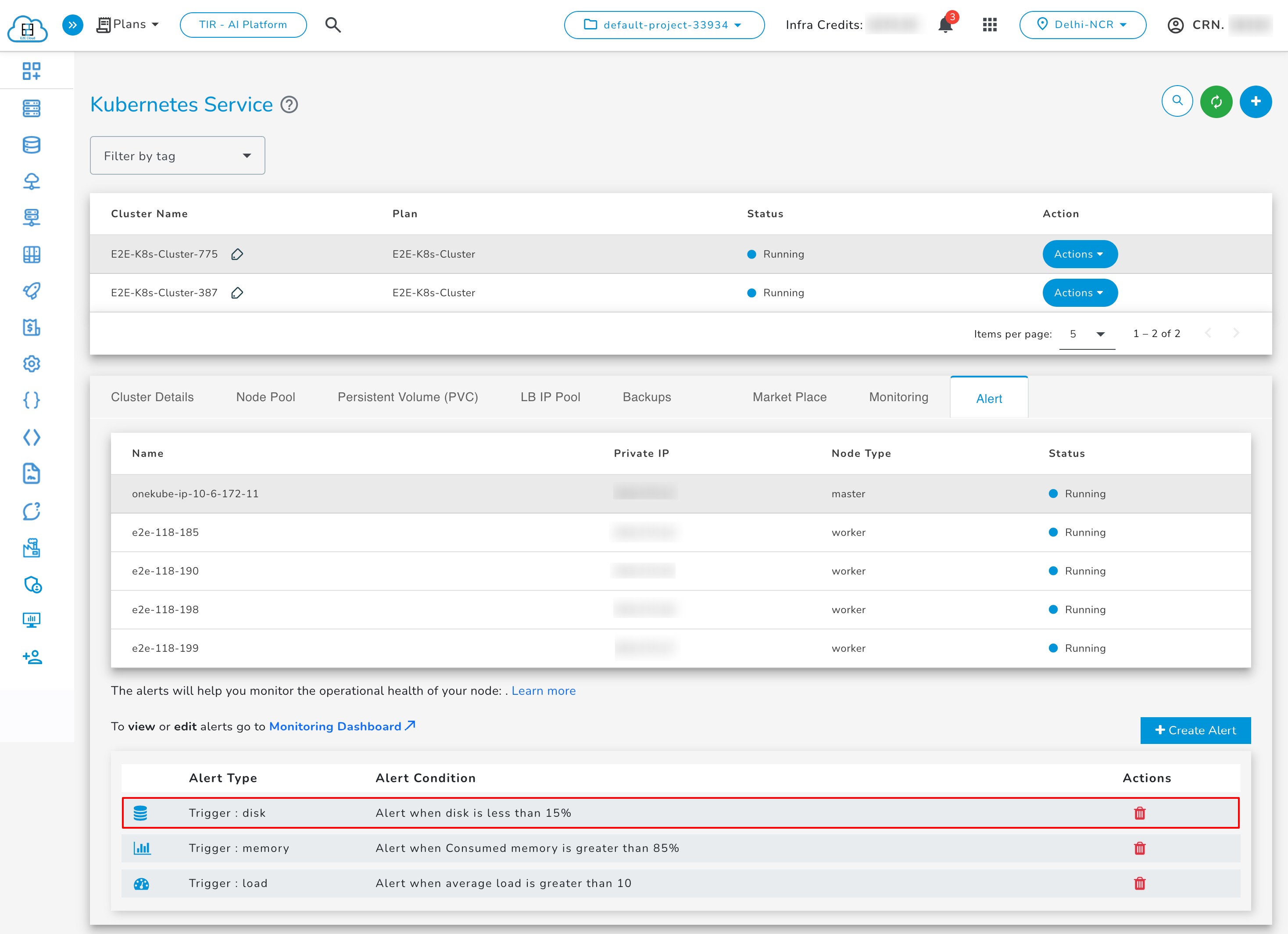Image resolution: width=1288 pixels, height=934 pixels.
Task: Switch to Market Place tab
Action: [x=789, y=397]
